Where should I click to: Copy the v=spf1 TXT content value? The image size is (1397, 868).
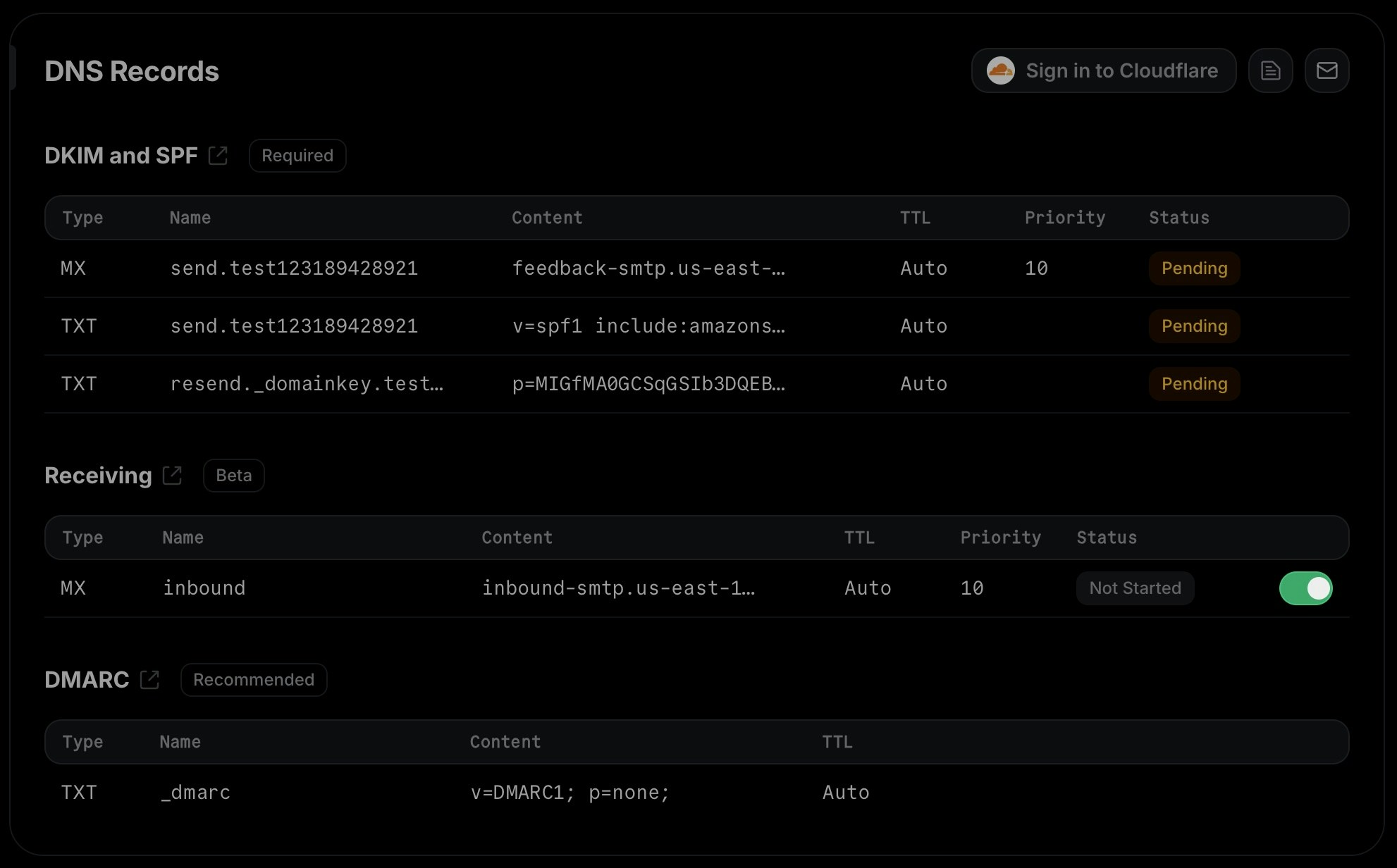[648, 326]
